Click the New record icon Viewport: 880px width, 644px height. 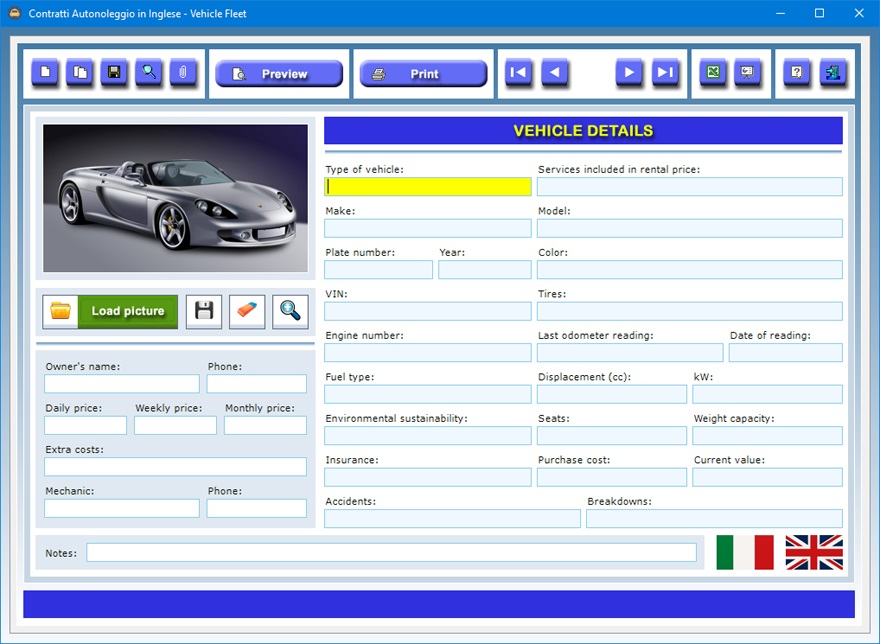[45, 73]
